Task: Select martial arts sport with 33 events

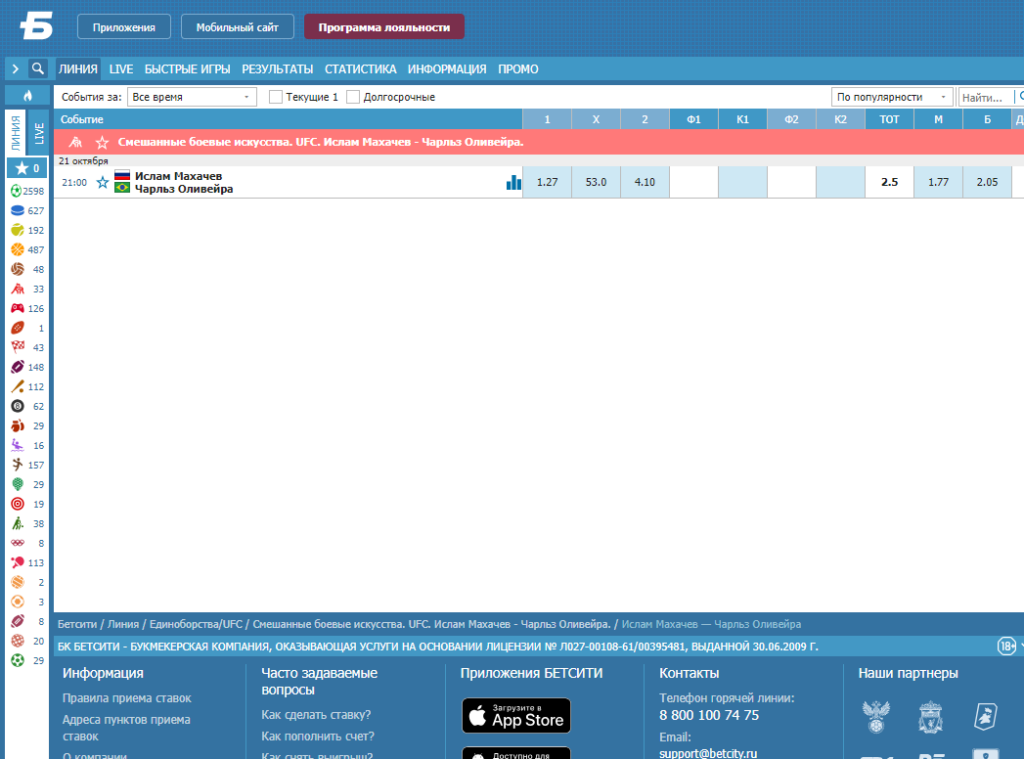Action: coord(27,289)
